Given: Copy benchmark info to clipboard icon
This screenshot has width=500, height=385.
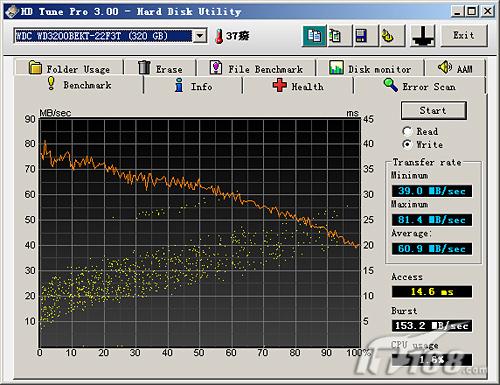Looking at the screenshot, I should pos(314,36).
